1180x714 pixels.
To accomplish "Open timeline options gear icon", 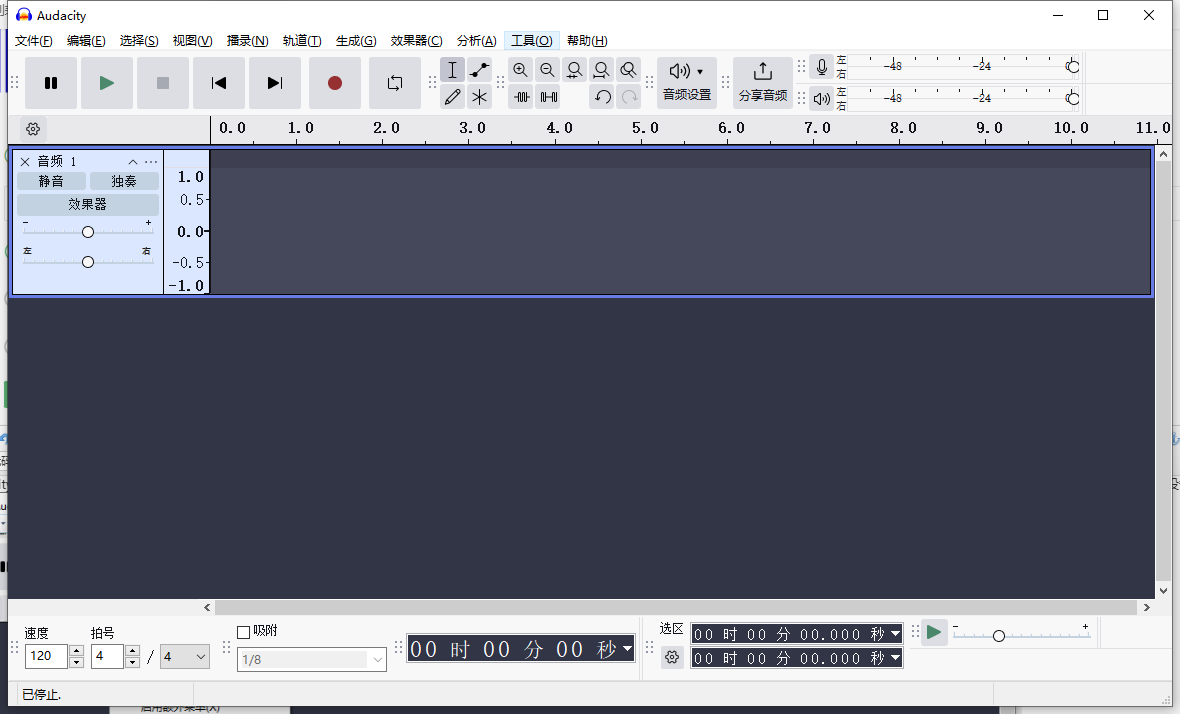I will point(33,129).
